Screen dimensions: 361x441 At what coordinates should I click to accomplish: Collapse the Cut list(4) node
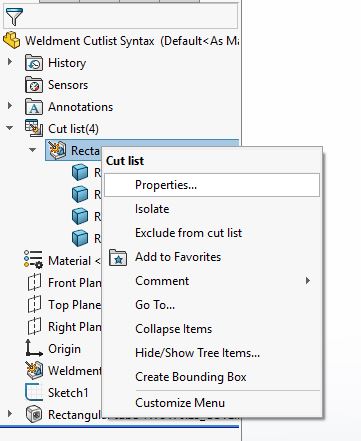click(10, 128)
